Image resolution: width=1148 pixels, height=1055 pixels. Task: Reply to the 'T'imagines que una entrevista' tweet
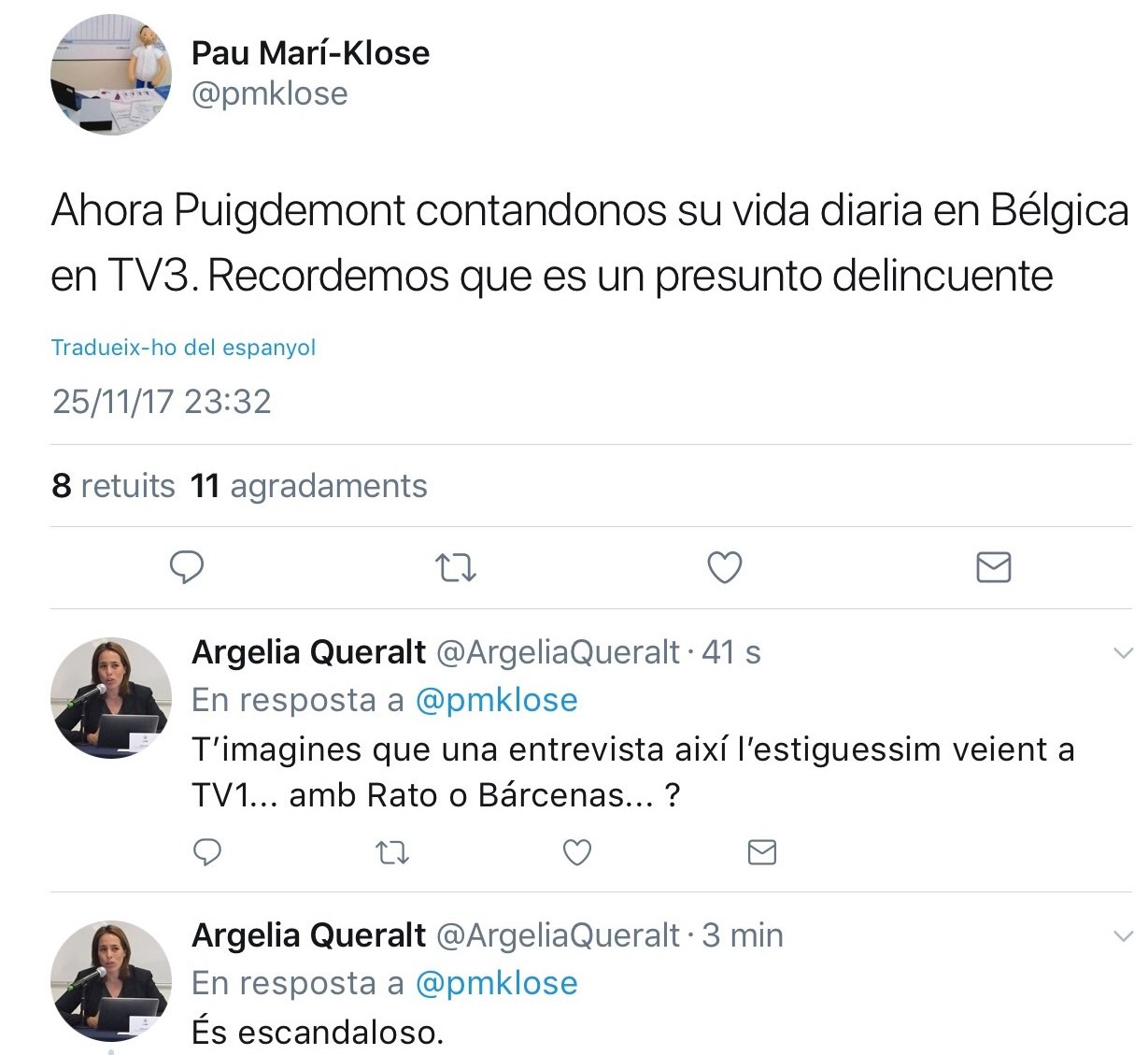click(206, 852)
